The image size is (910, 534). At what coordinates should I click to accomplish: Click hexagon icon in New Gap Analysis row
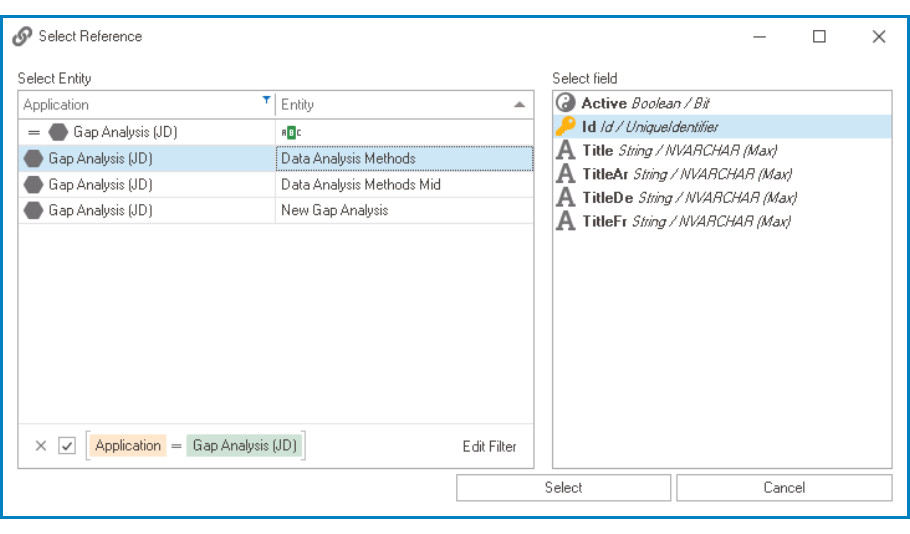tap(34, 210)
